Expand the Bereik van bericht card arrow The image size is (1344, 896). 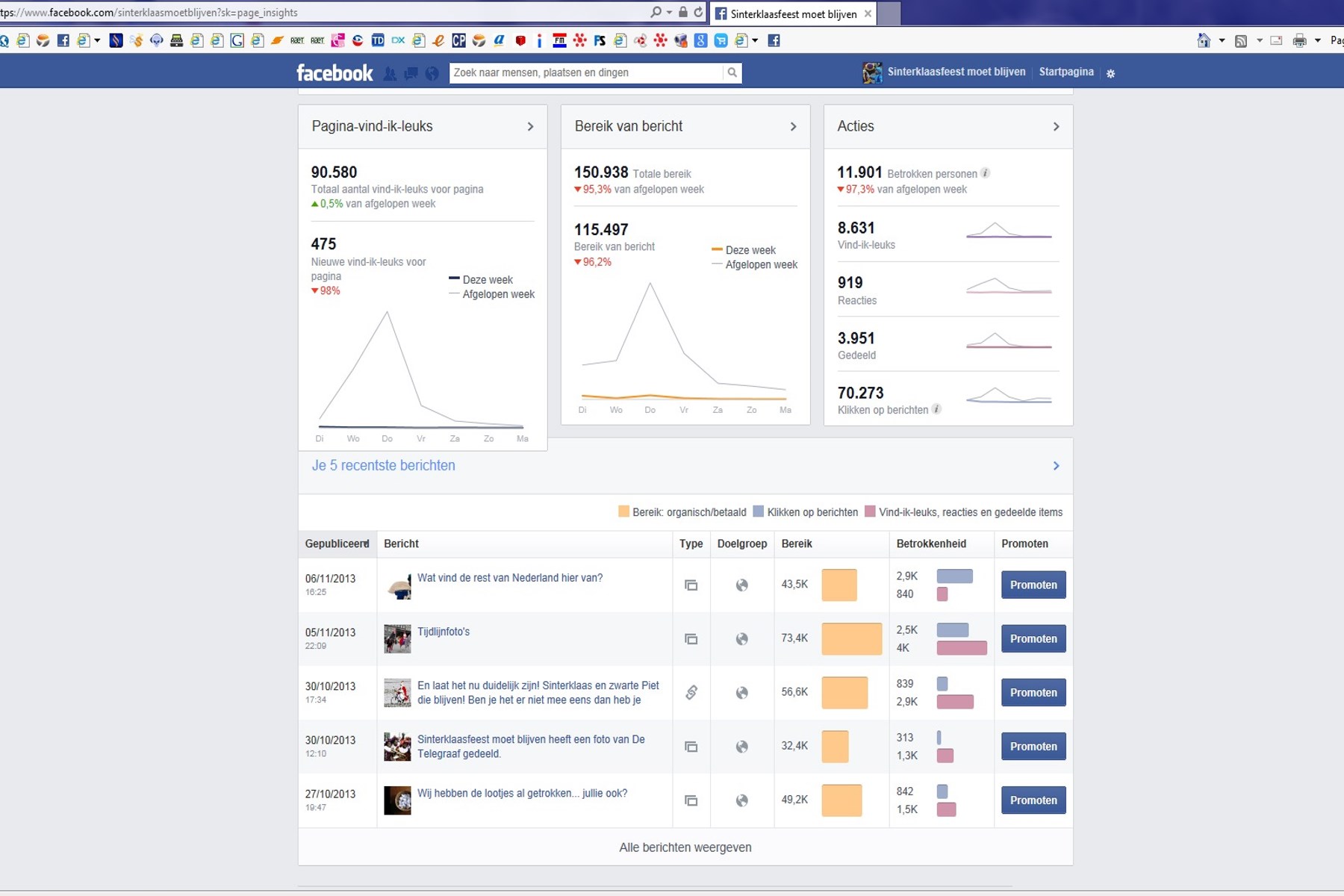click(794, 127)
